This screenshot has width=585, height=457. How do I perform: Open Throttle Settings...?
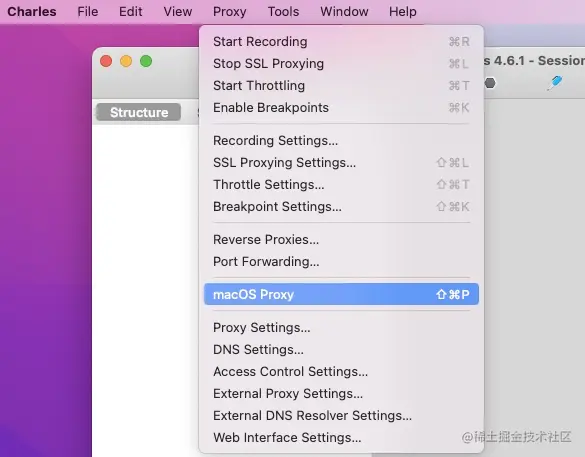(x=341, y=185)
